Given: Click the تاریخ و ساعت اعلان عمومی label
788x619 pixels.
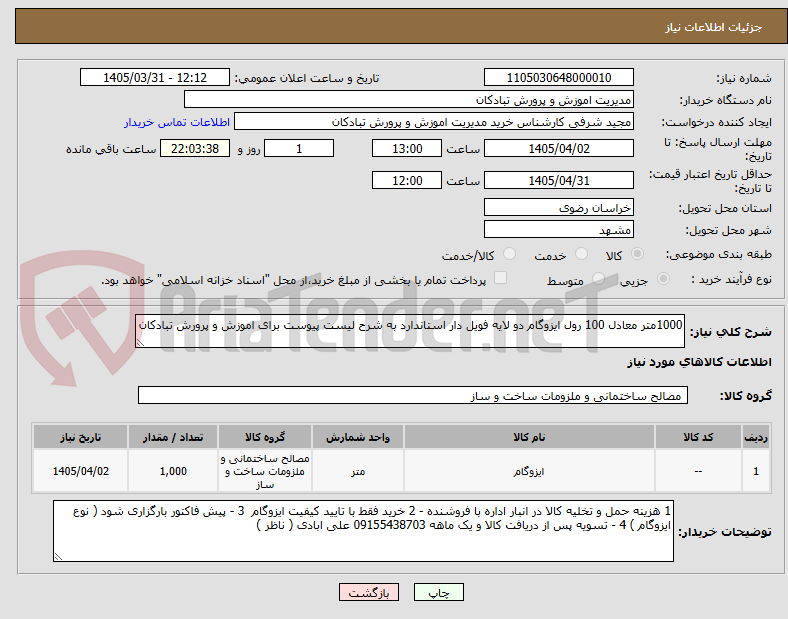Looking at the screenshot, I should tap(307, 78).
